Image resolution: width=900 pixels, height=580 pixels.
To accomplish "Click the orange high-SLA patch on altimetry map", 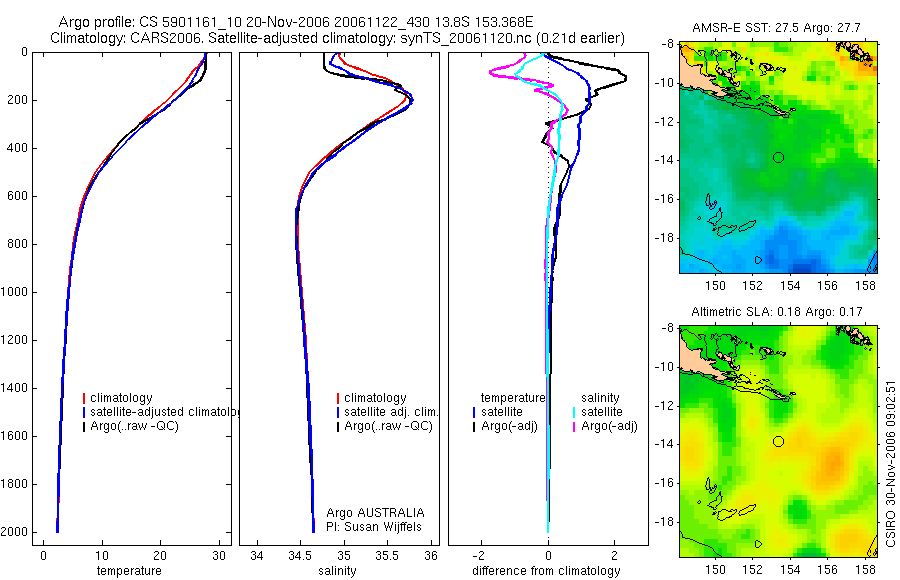I will pos(832,463).
